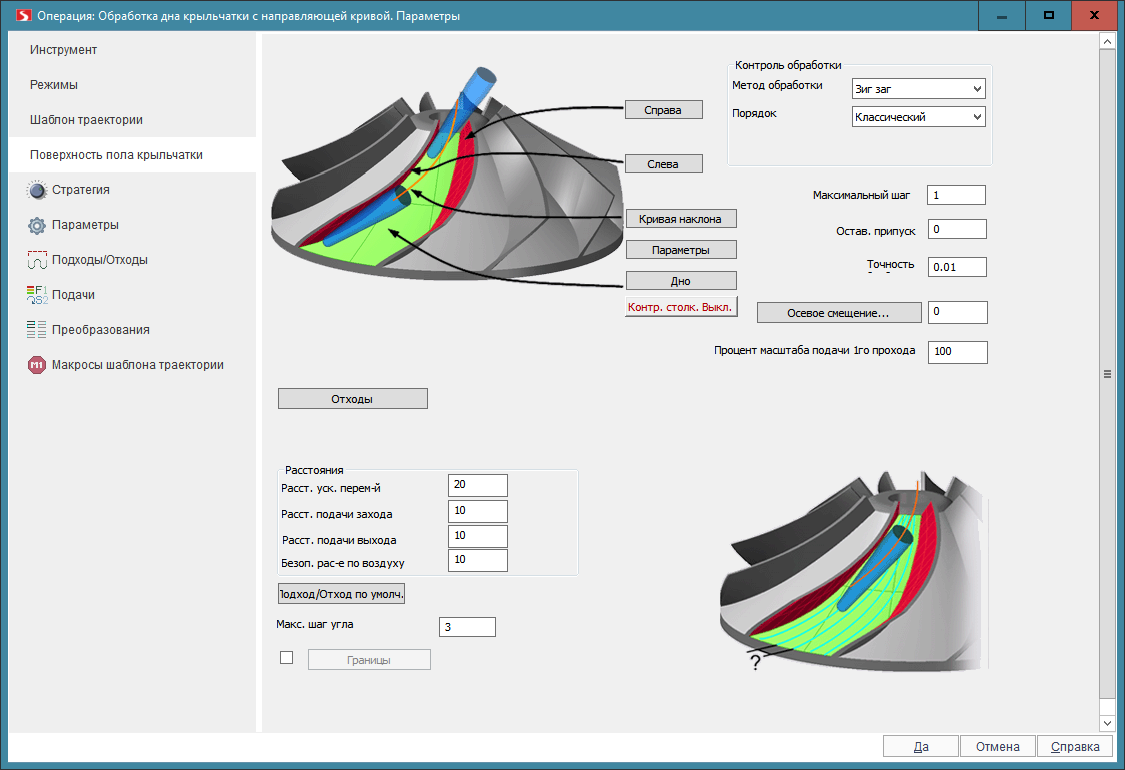1125x770 pixels.
Task: Click the Контр. столк. Выкл. button
Action: tap(681, 307)
